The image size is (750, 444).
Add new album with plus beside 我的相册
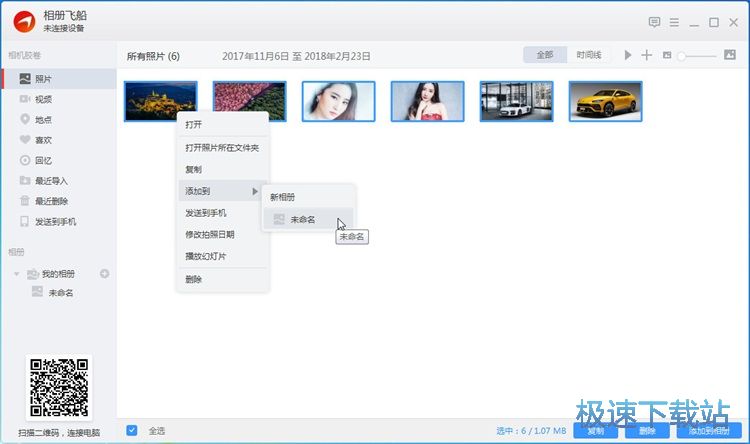(x=104, y=274)
